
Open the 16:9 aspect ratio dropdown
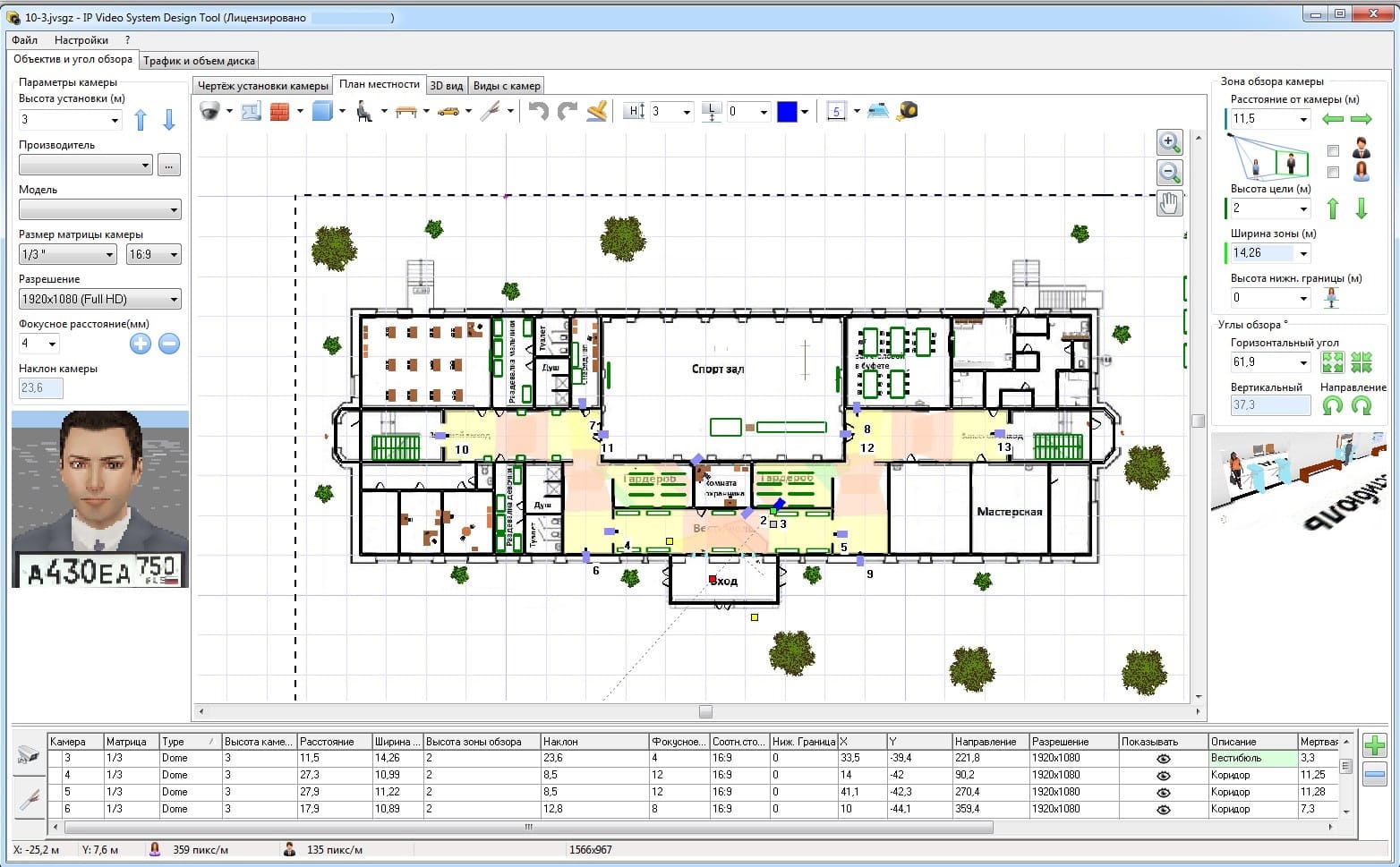pos(174,255)
